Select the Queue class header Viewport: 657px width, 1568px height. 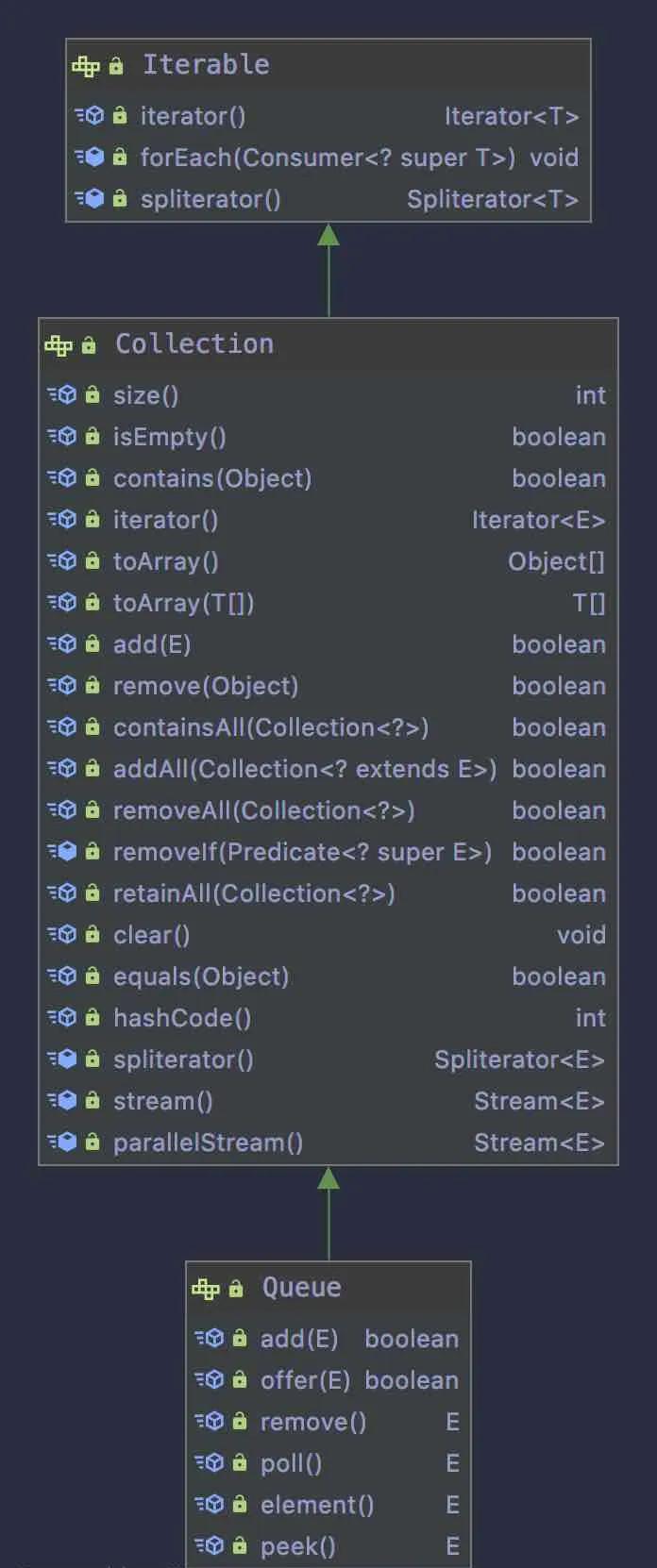[328, 1289]
